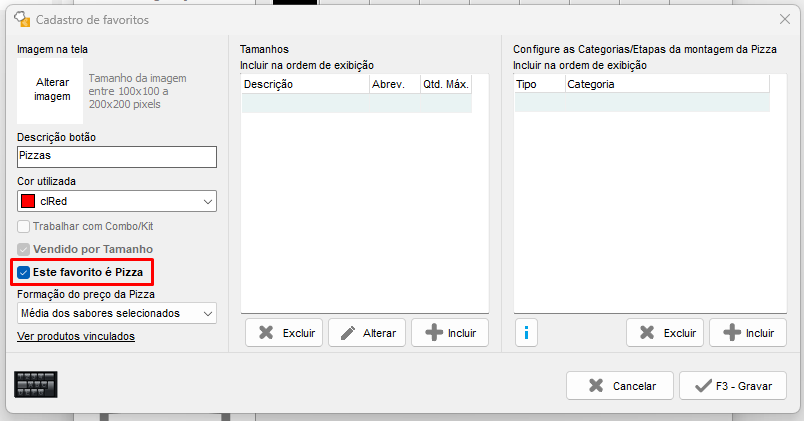Click the Cadastro de favoritos title icon
The height and width of the screenshot is (421, 804).
pos(20,19)
